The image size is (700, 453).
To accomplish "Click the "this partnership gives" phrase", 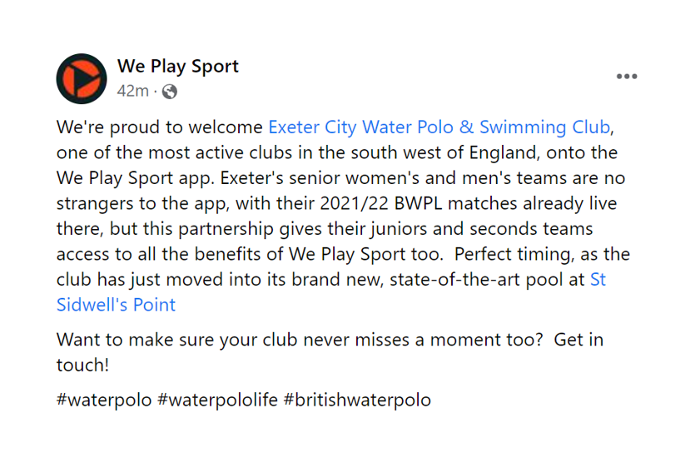I will (x=240, y=229).
